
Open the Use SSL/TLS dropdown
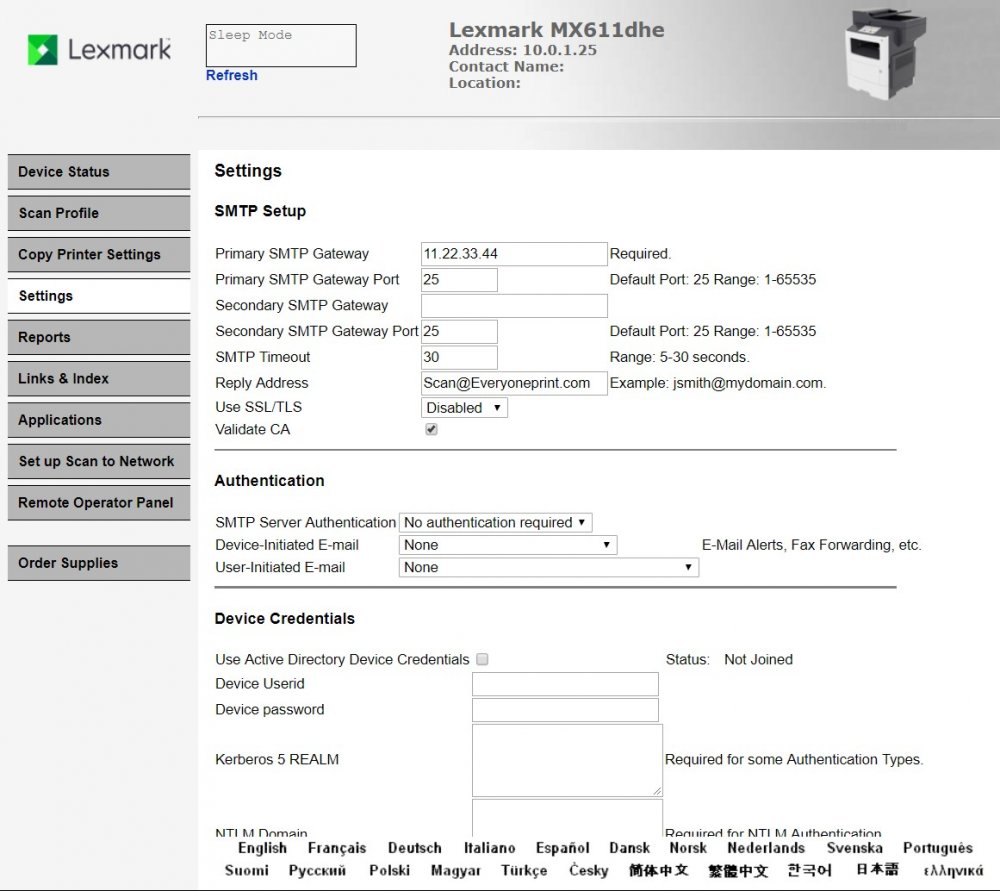(463, 407)
